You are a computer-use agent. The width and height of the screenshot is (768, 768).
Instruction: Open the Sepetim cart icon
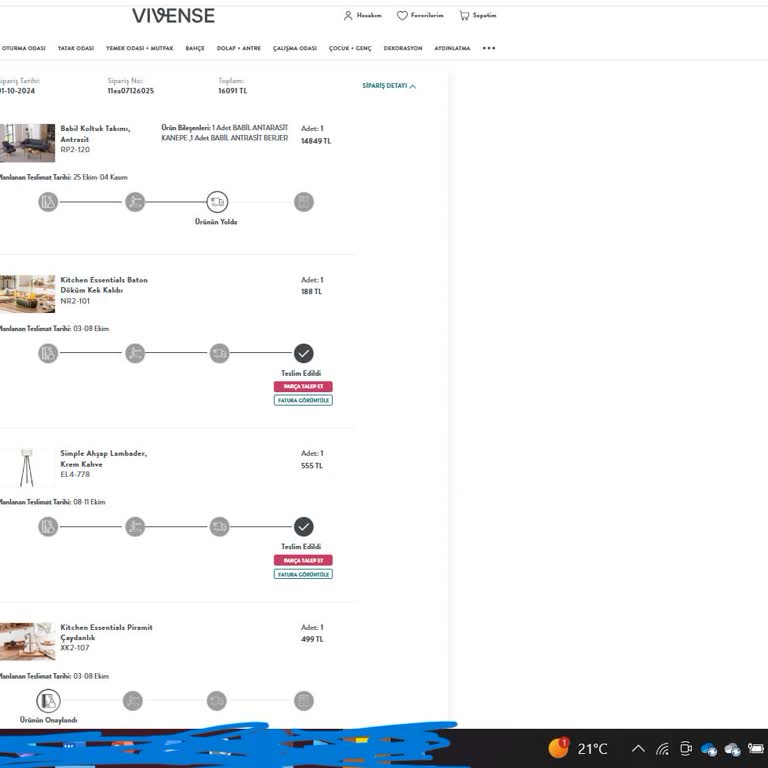click(464, 16)
